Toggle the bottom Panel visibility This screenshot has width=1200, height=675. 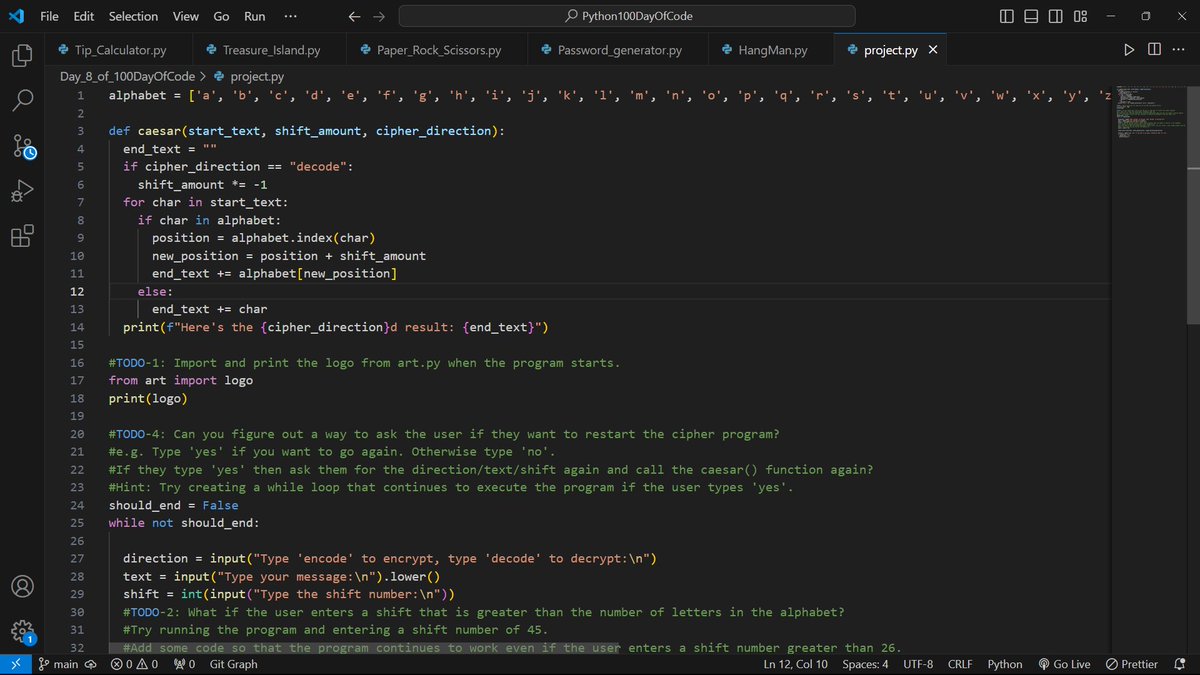(x=1031, y=16)
